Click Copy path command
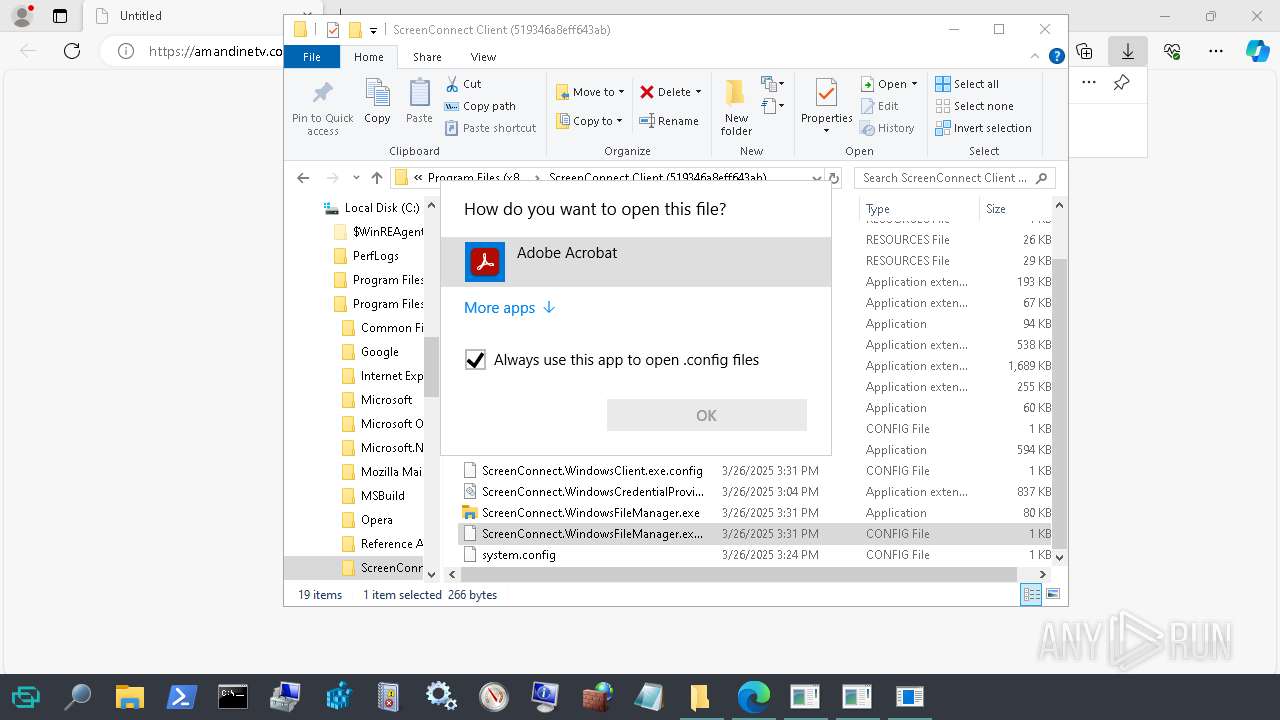Image resolution: width=1280 pixels, height=720 pixels. click(x=480, y=106)
